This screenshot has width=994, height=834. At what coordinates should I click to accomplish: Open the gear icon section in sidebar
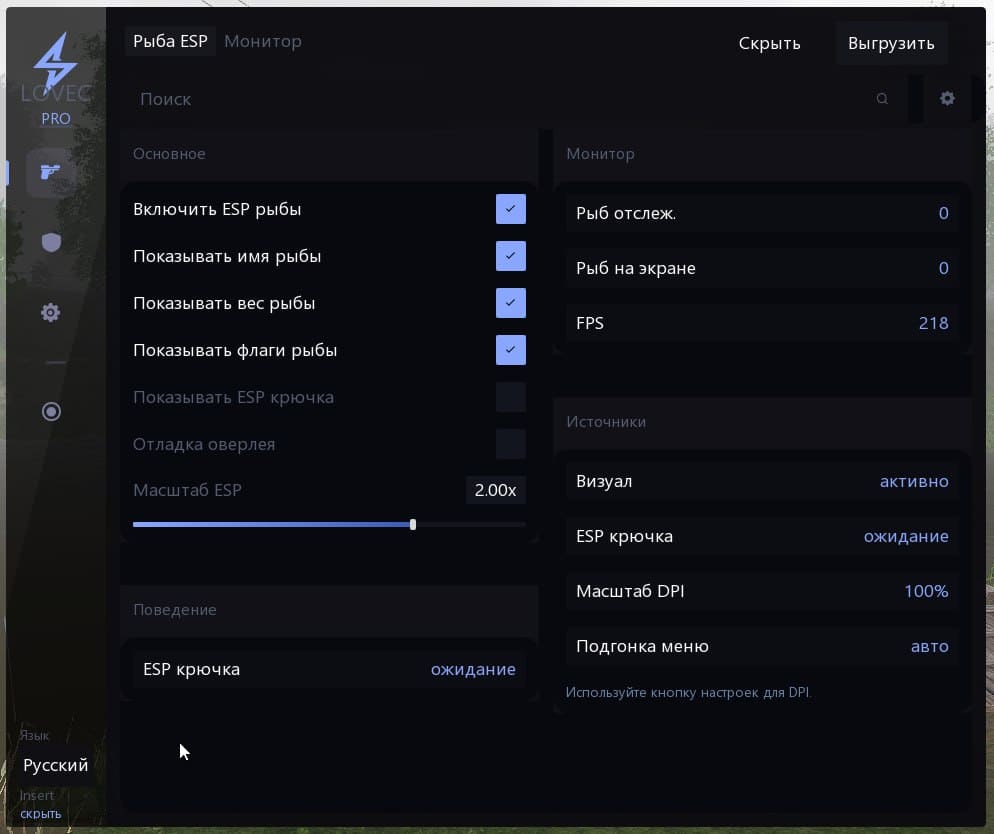pos(51,313)
